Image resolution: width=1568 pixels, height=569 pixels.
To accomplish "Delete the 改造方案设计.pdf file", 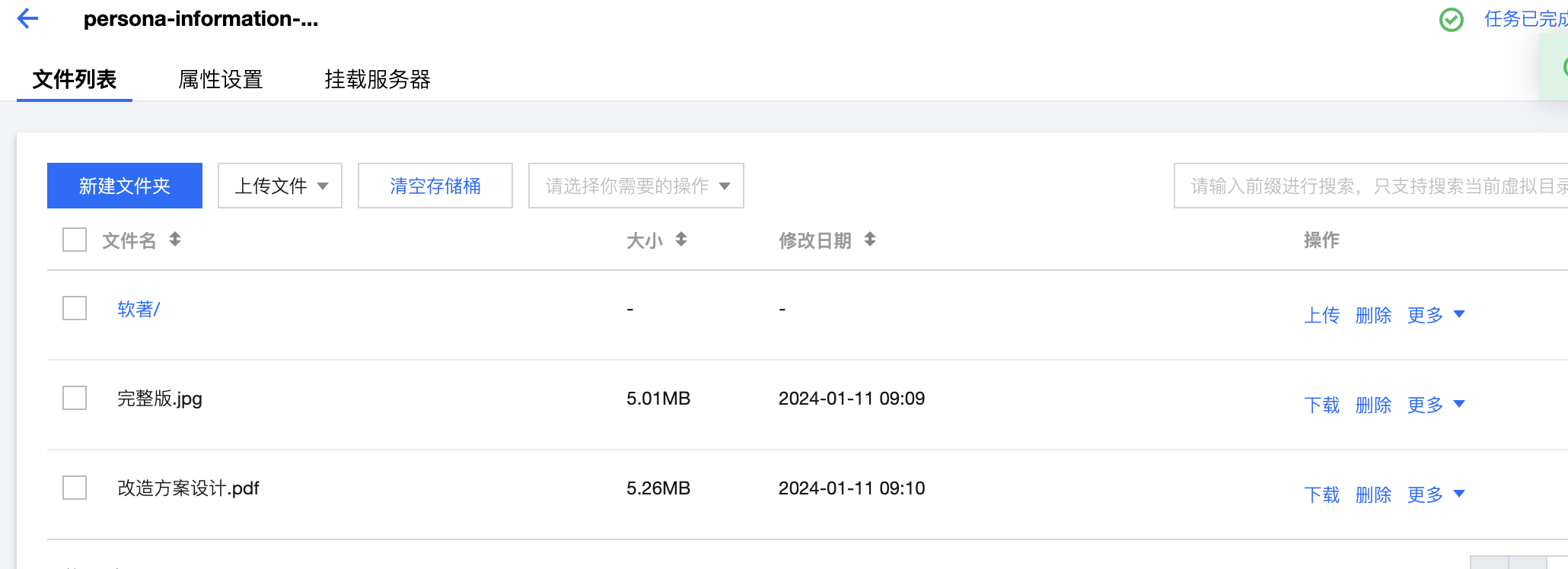I will tap(1374, 494).
